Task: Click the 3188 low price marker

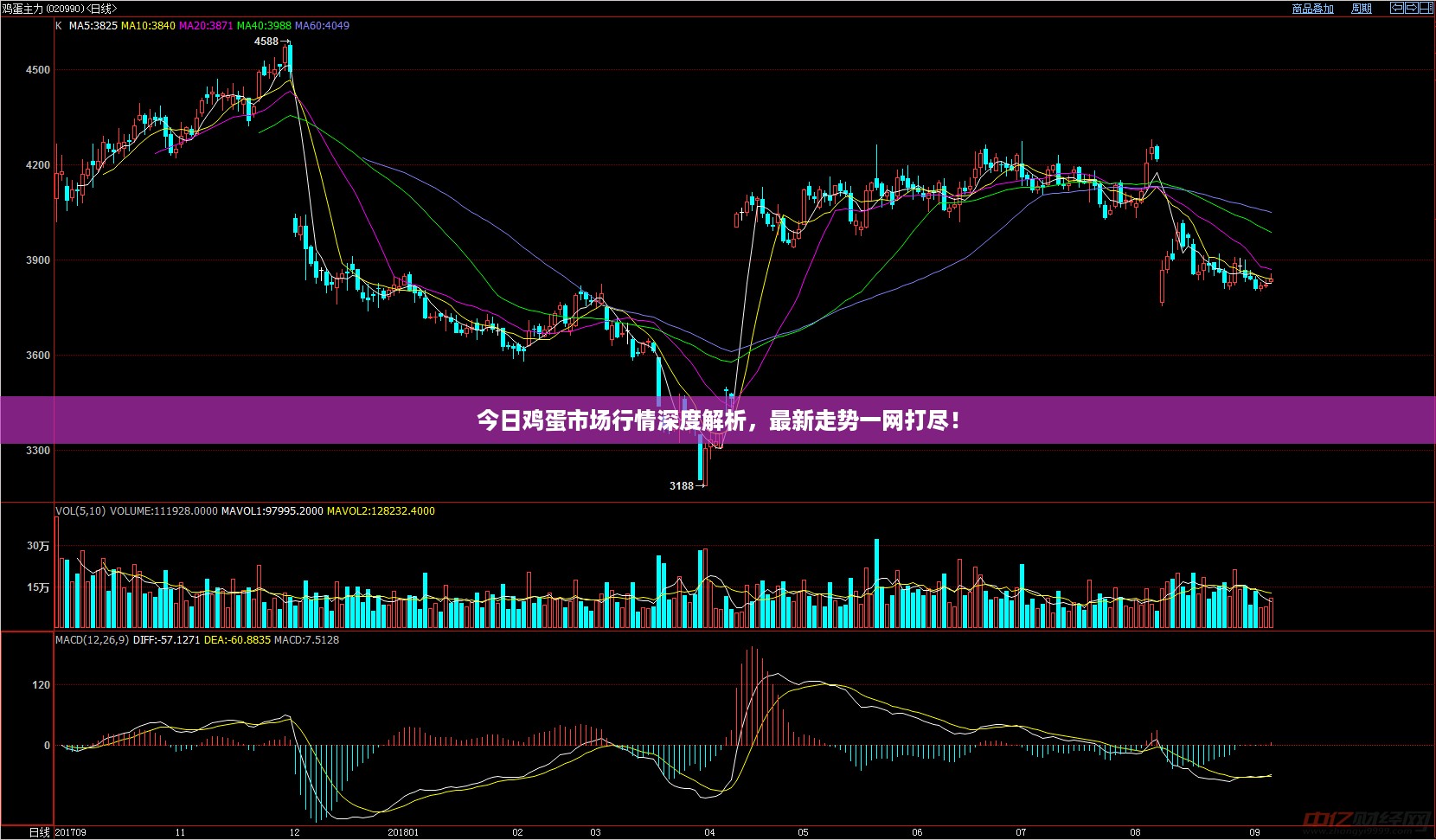Action: (x=682, y=486)
